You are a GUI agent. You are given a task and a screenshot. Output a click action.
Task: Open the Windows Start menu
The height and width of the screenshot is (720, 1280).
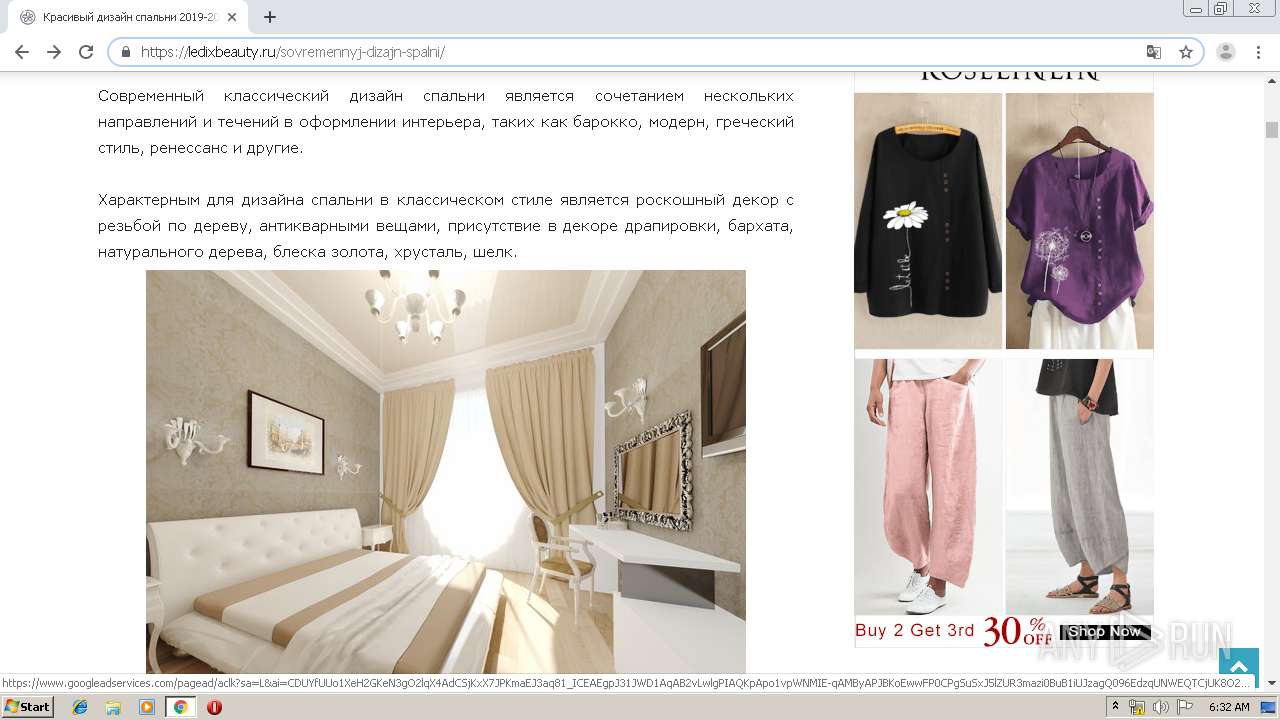[x=28, y=706]
